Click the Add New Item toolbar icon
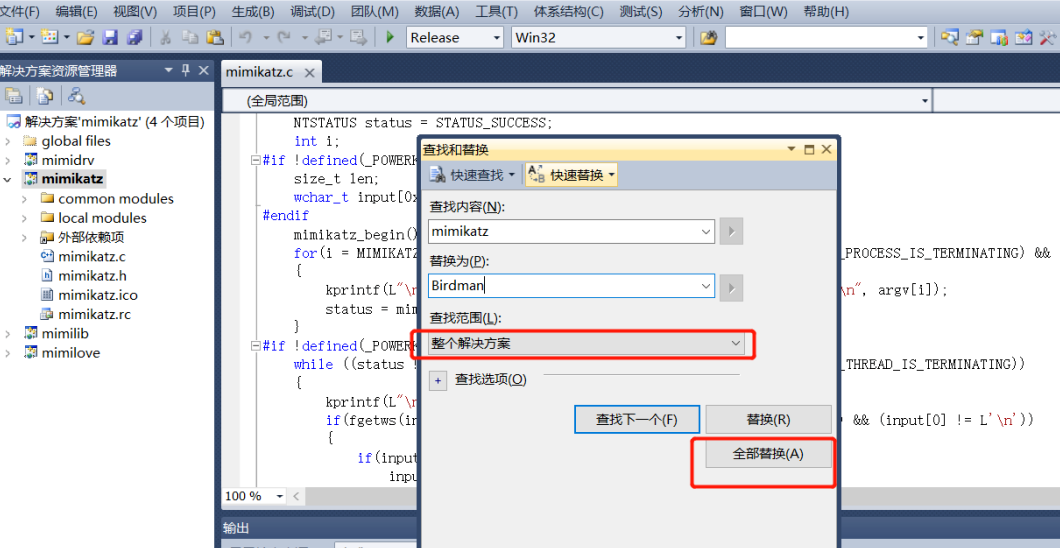 coord(50,37)
